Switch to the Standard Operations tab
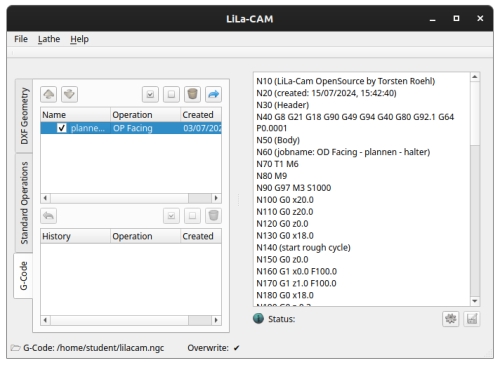The height and width of the screenshot is (365, 500). [24, 203]
